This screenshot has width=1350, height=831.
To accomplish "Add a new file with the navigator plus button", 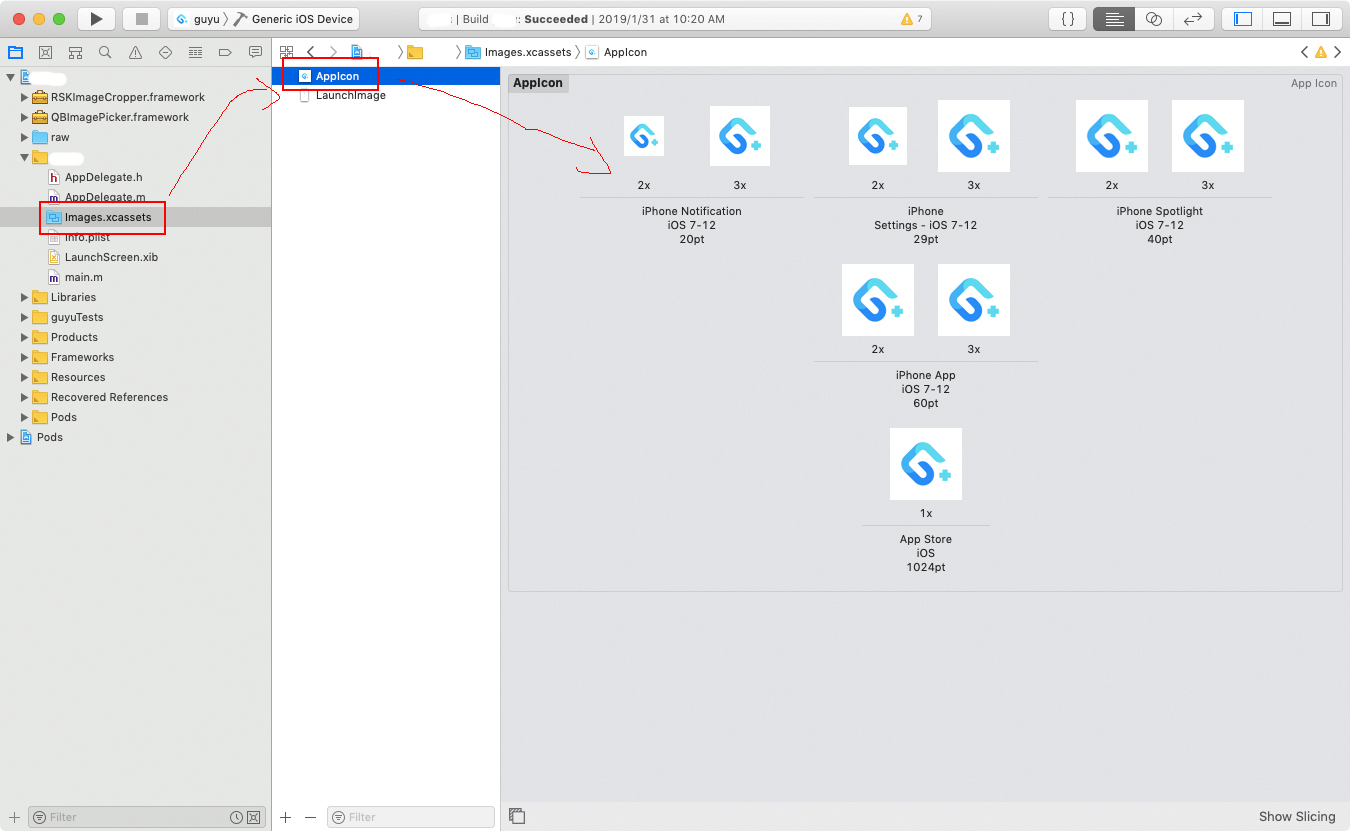I will (x=14, y=817).
